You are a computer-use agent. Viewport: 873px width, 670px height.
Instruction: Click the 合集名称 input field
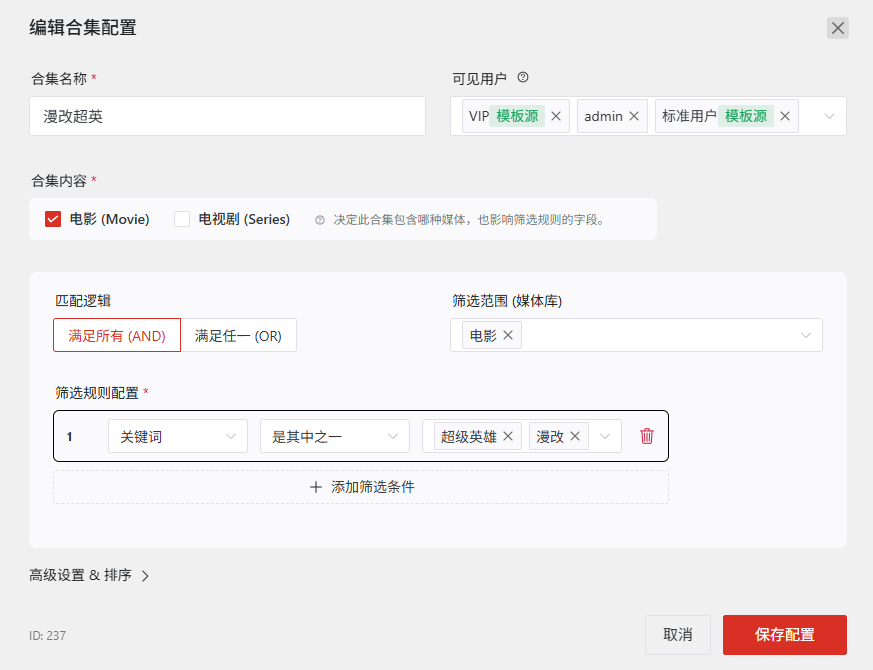[x=228, y=116]
